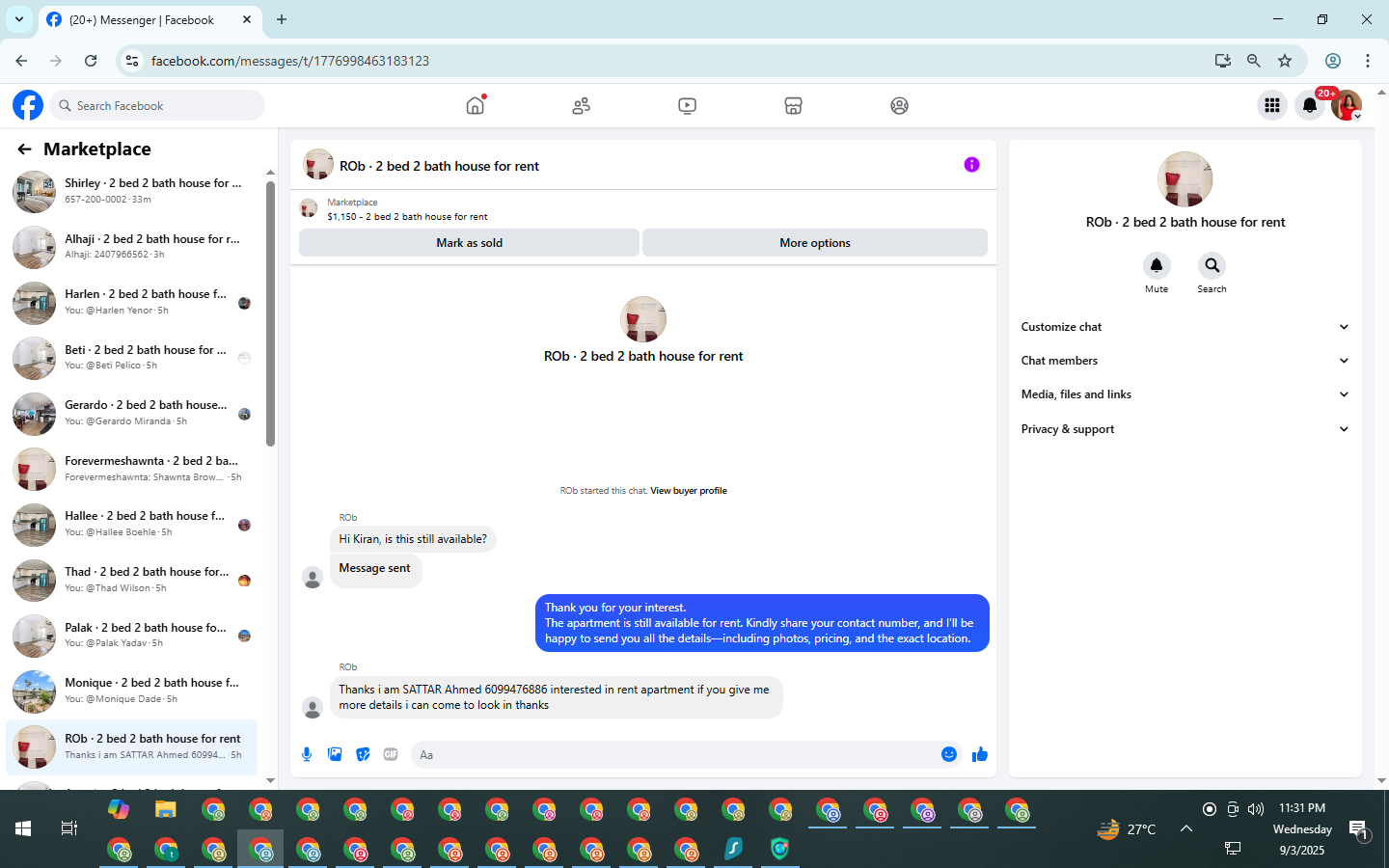Open the GIF picker icon
Screen dimensions: 1389x868
pyautogui.click(x=391, y=754)
